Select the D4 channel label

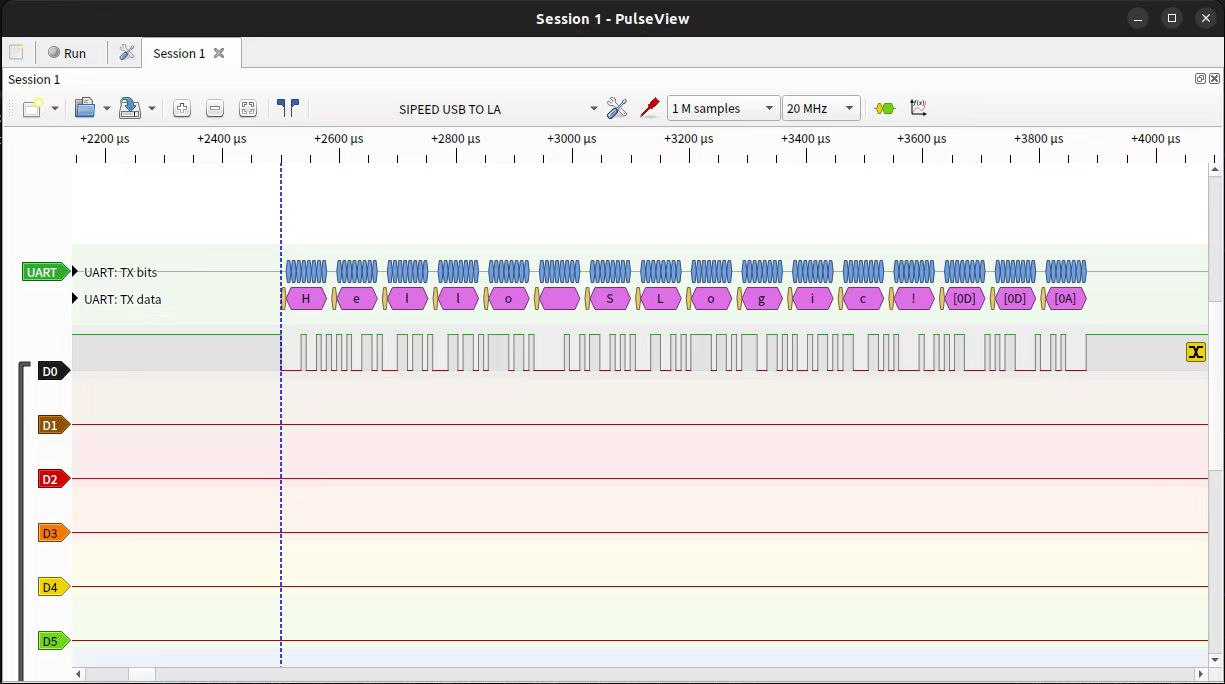[x=53, y=587]
